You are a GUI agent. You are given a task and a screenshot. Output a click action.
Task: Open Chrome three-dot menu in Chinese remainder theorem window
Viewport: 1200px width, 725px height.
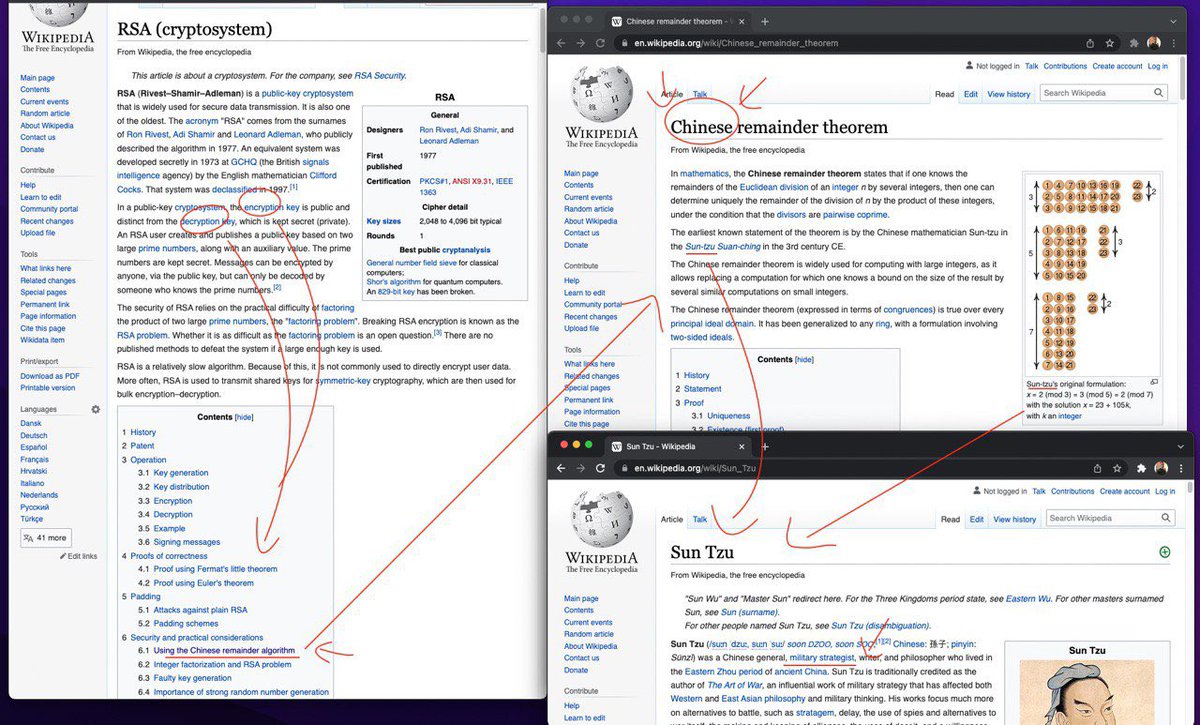click(x=1175, y=43)
